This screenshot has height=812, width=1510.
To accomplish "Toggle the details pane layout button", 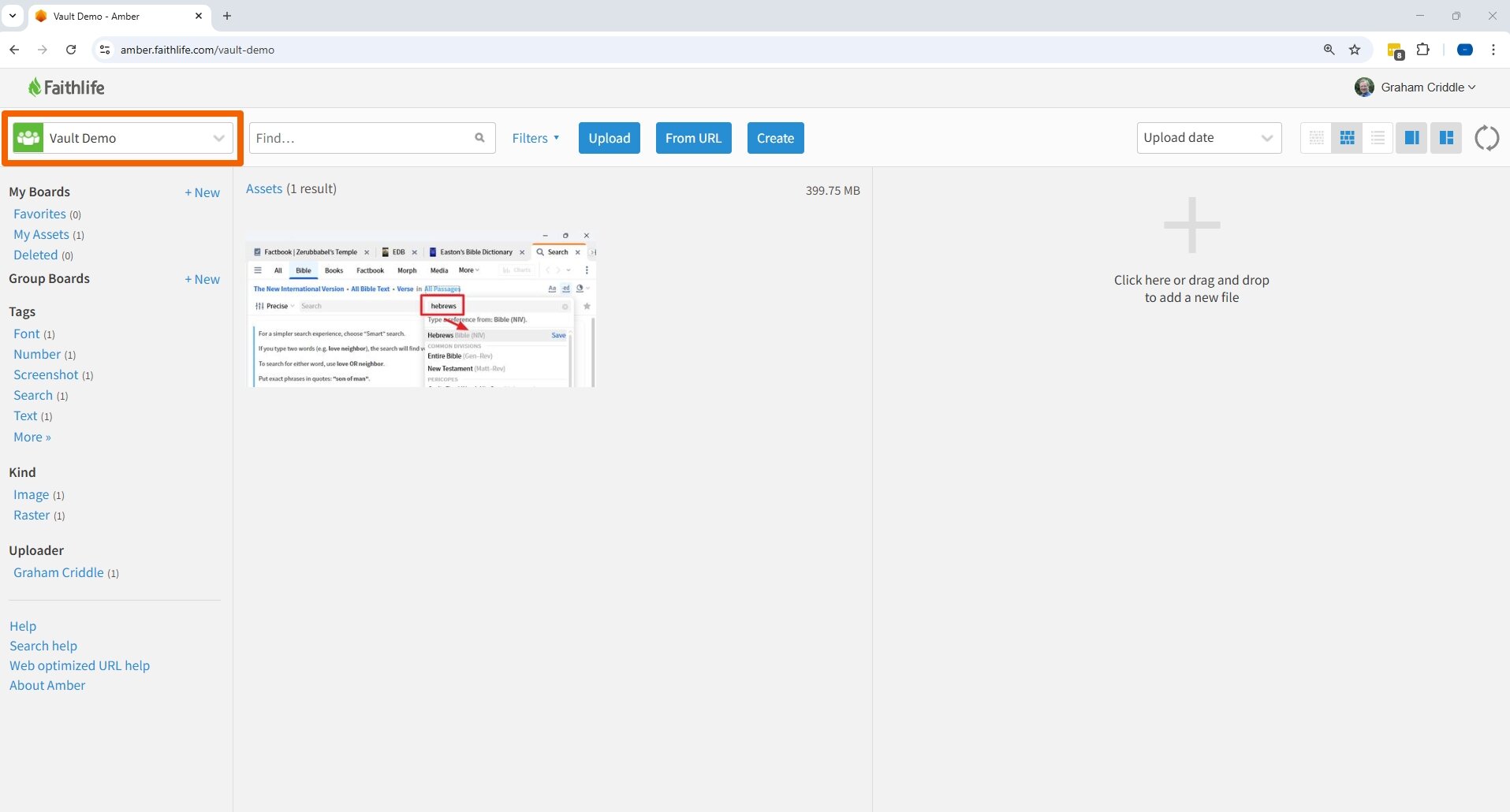I will tap(1446, 138).
